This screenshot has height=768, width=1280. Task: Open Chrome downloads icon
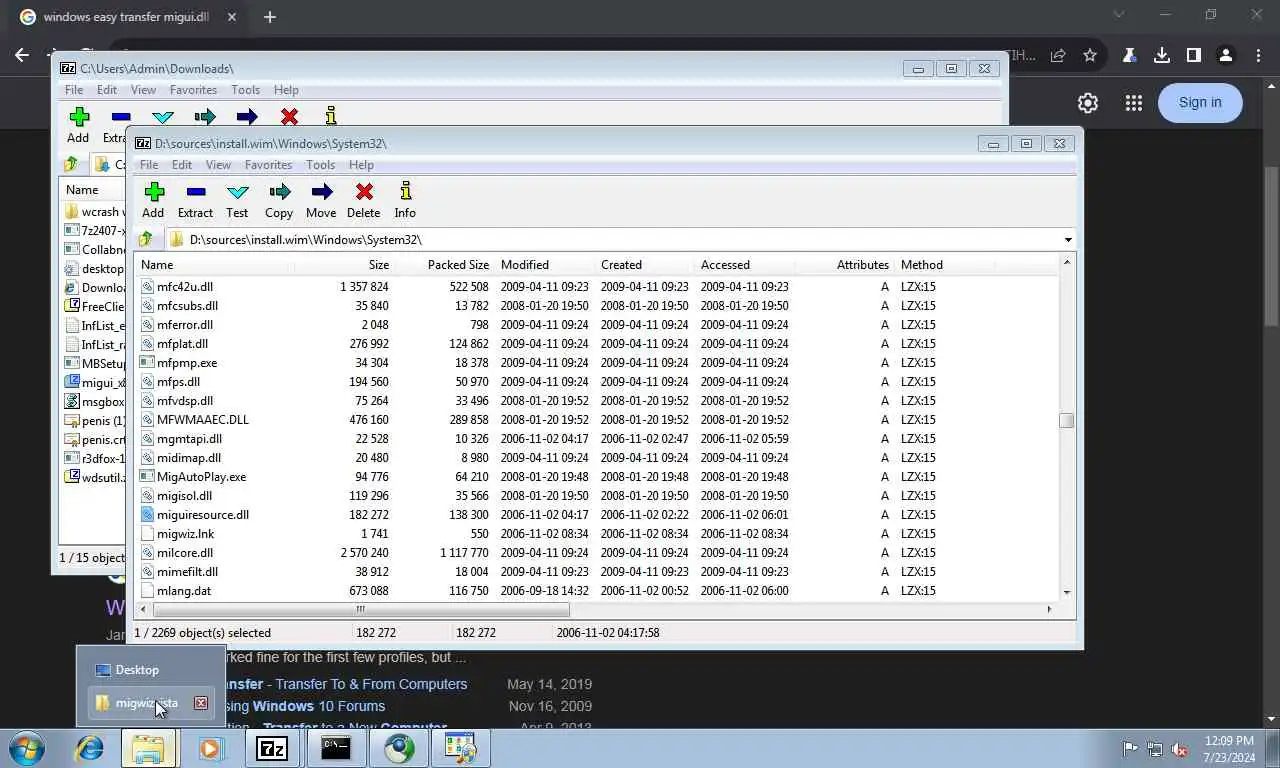pos(1161,56)
